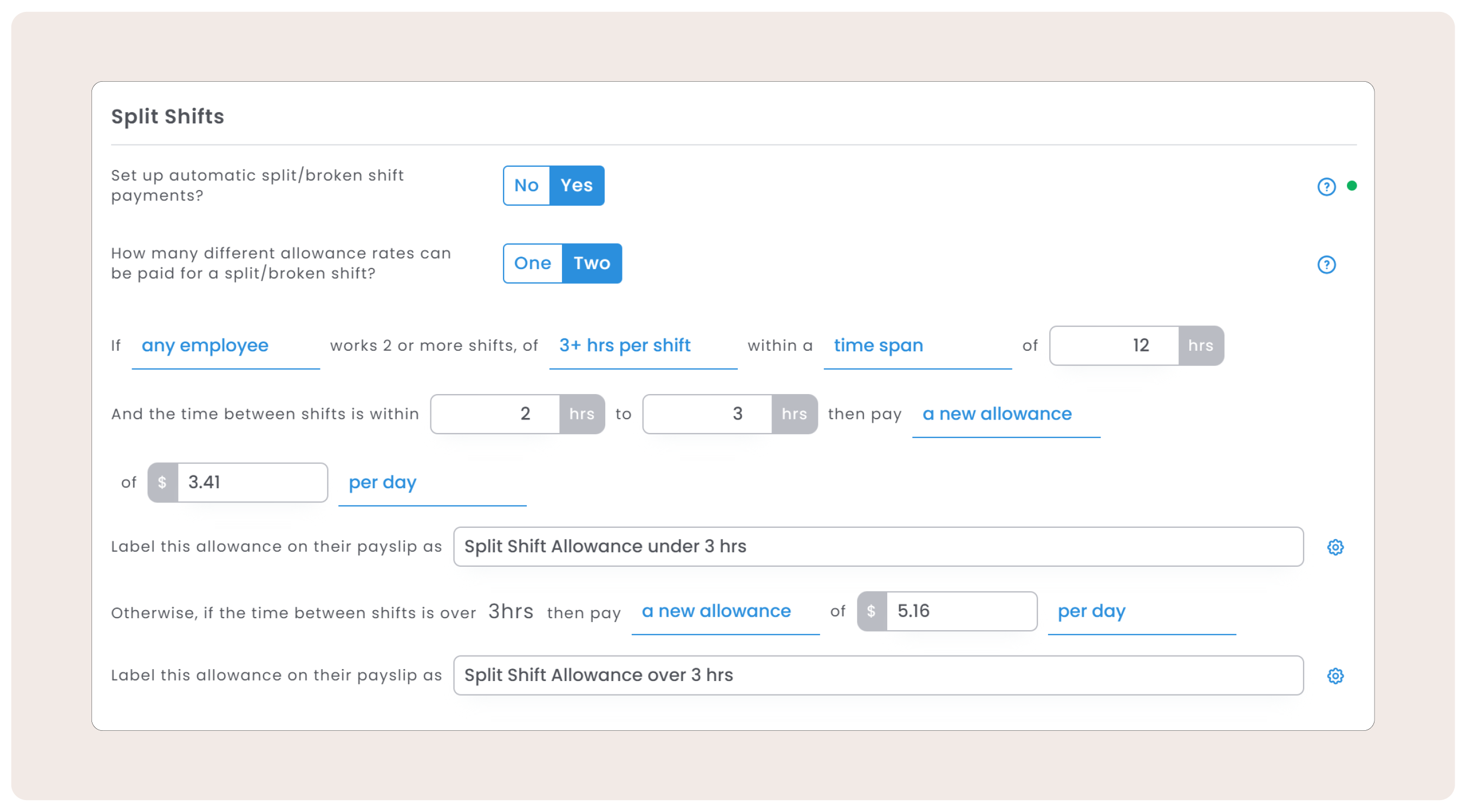Viewport: 1466px width, 812px height.
Task: Choose Two allowance rates option
Action: (591, 264)
